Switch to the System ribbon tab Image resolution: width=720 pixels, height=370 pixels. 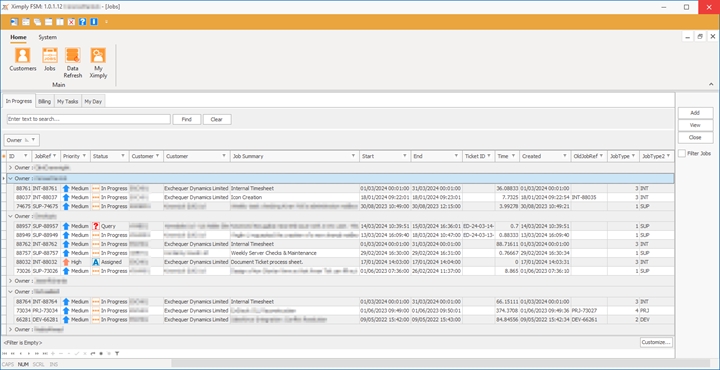click(48, 37)
